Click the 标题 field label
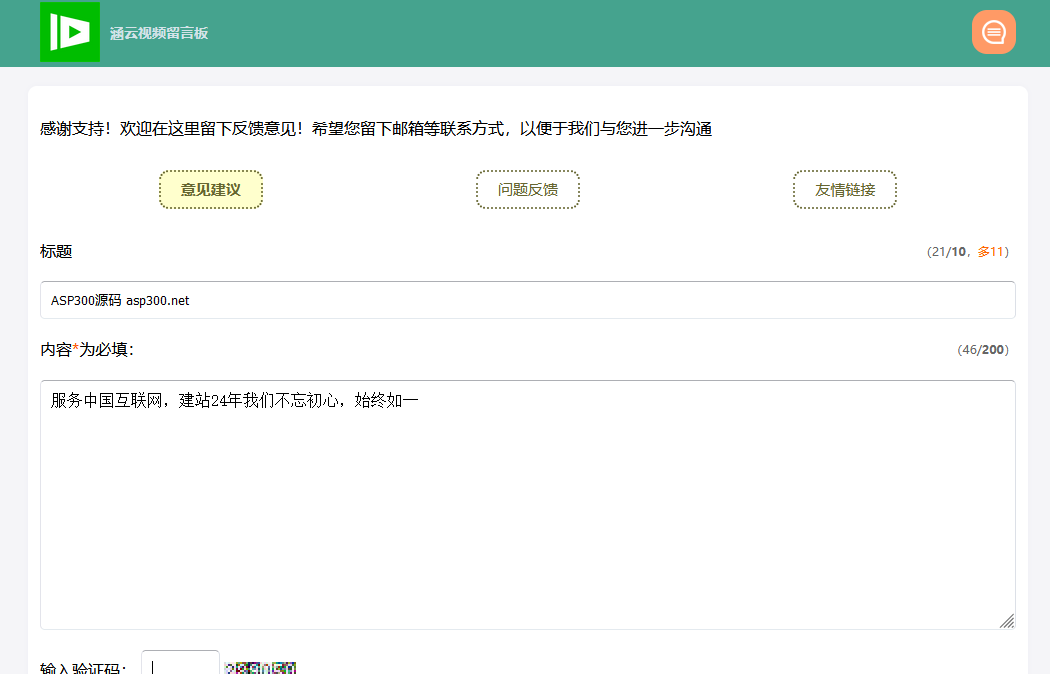1050x674 pixels. click(56, 252)
